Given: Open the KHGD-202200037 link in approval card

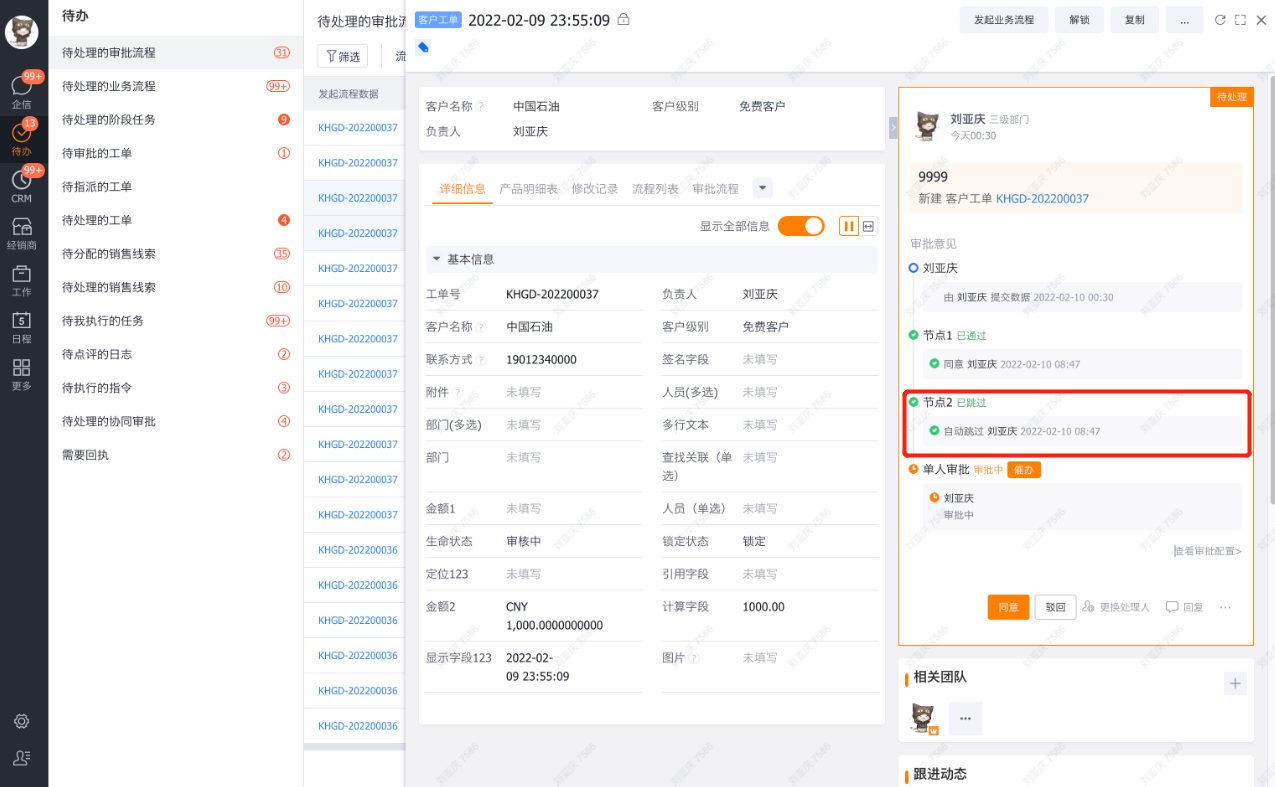Looking at the screenshot, I should [x=1042, y=199].
